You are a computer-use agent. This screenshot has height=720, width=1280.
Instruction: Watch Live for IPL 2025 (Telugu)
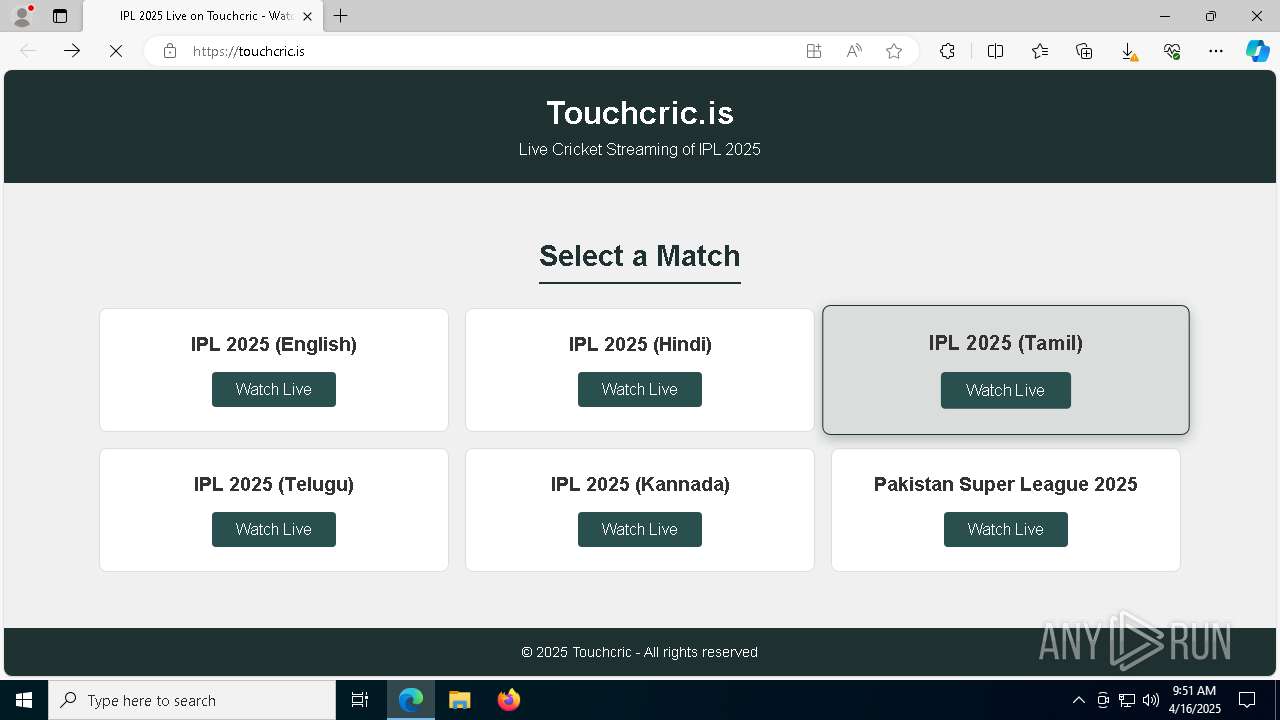274,530
